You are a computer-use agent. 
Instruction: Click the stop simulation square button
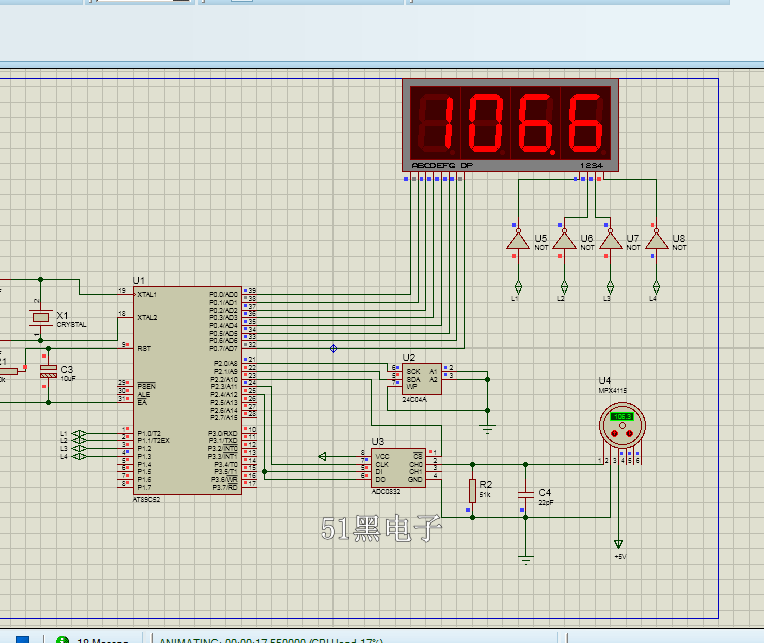pyautogui.click(x=22, y=640)
